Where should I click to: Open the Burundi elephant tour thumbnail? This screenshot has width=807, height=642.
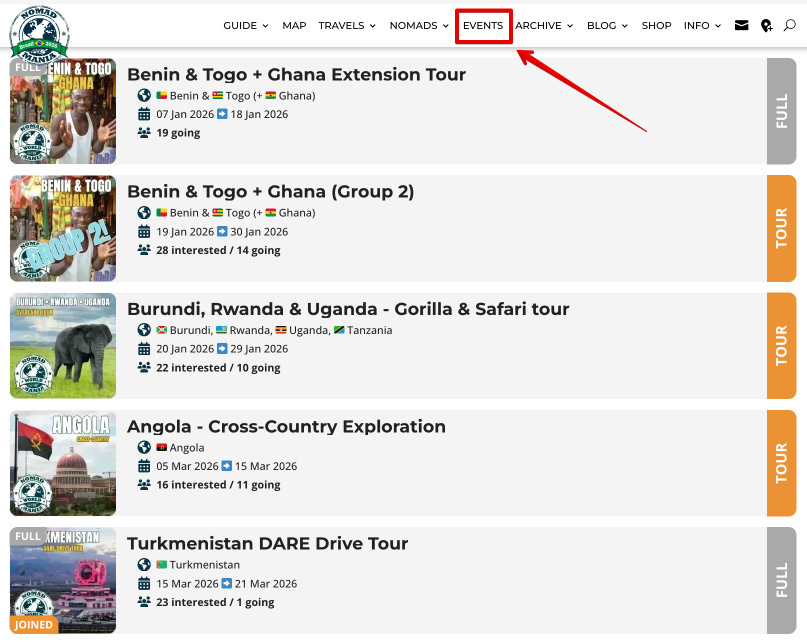click(63, 345)
